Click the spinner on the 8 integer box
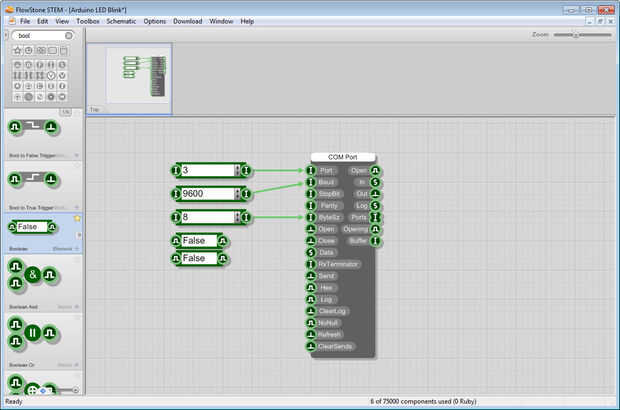 click(x=237, y=217)
